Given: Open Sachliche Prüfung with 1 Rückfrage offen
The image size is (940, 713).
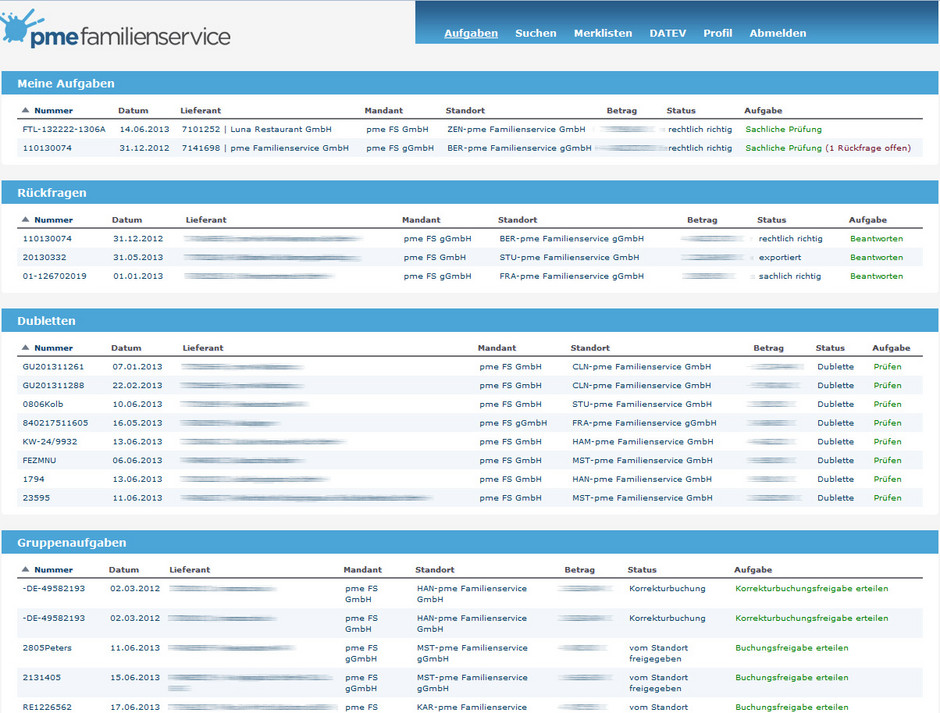Looking at the screenshot, I should [x=827, y=148].
